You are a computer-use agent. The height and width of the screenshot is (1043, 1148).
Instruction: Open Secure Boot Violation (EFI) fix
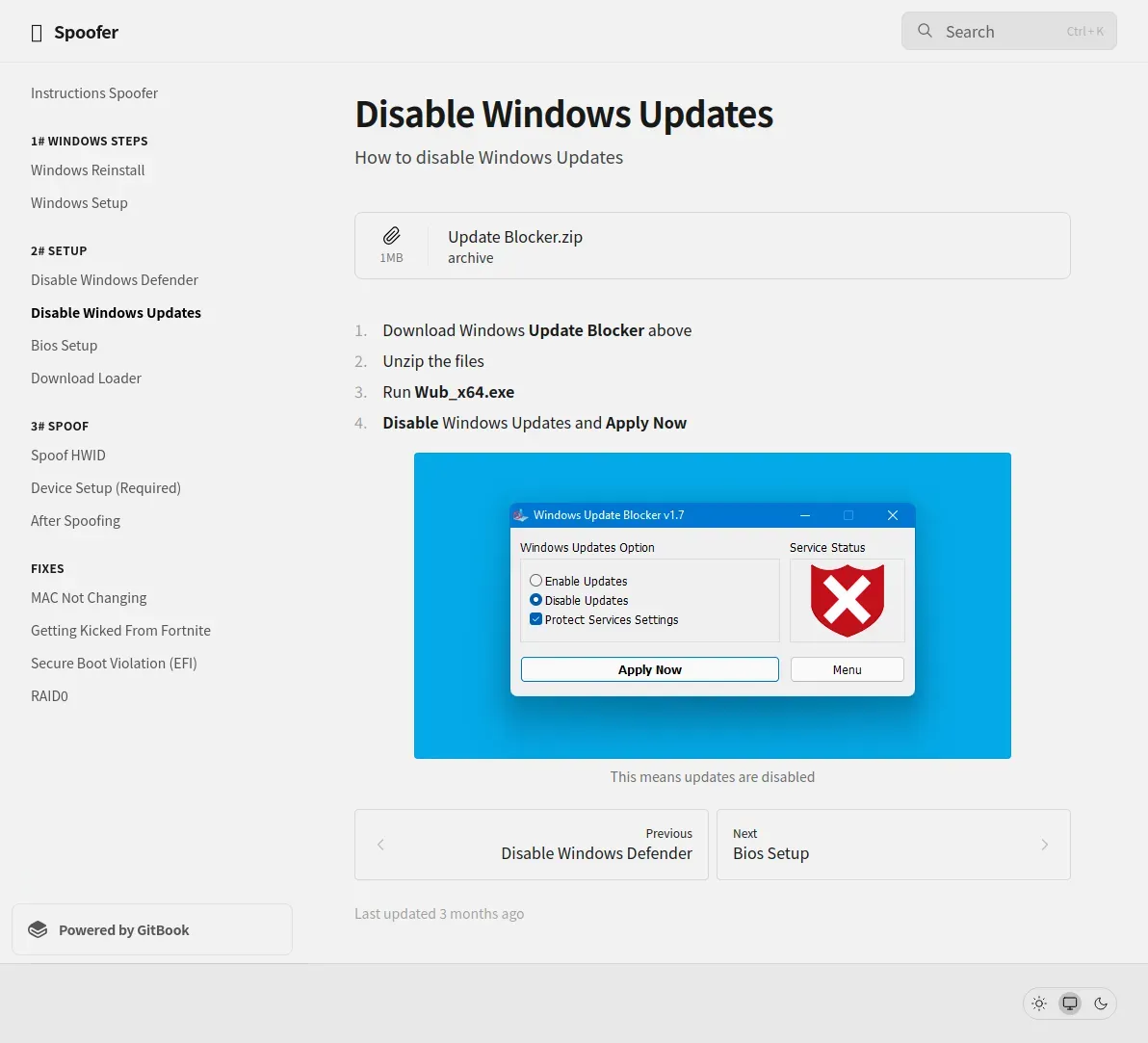coord(114,664)
